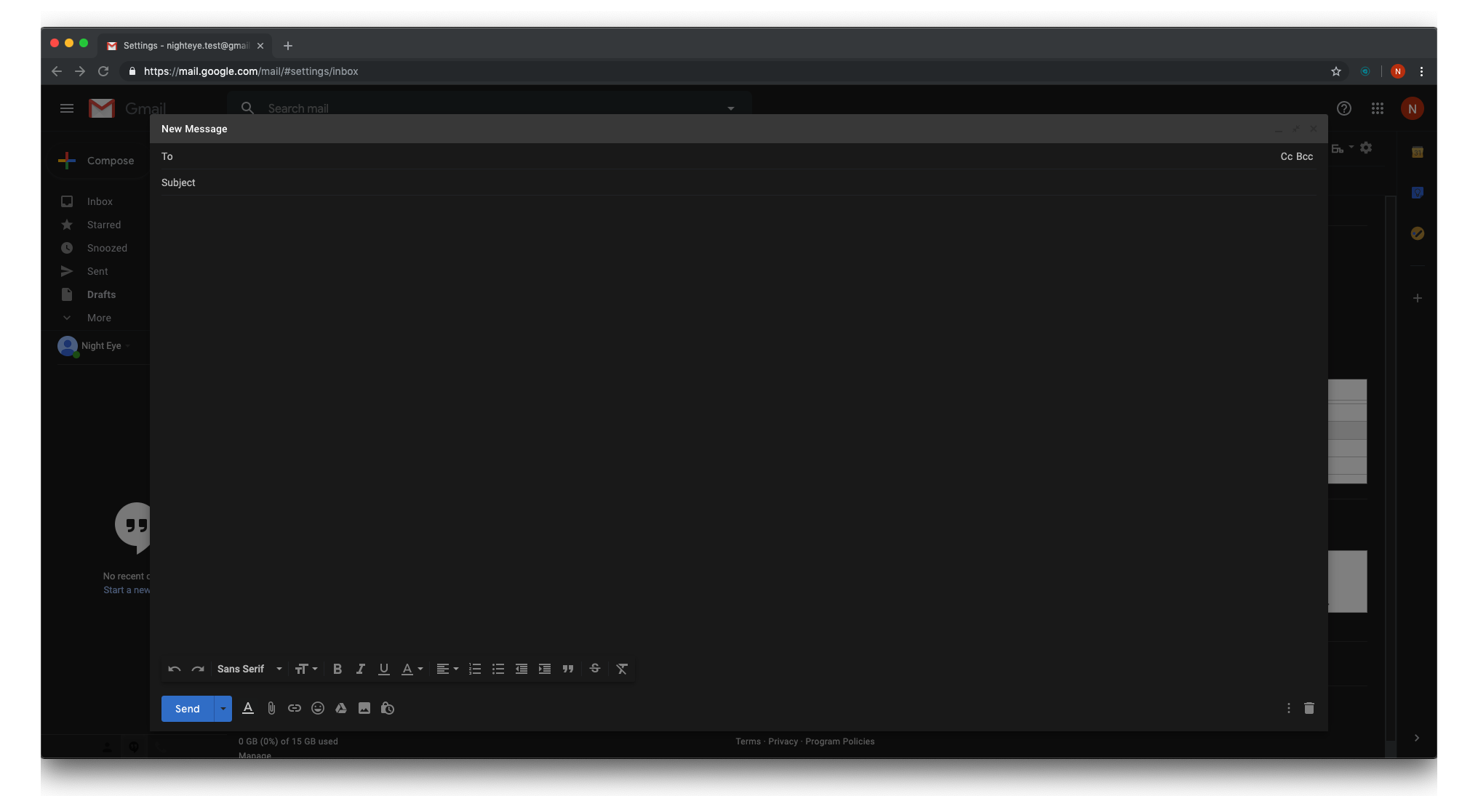This screenshot has width=1478, height=812.
Task: Insert an emoji
Action: click(x=318, y=708)
